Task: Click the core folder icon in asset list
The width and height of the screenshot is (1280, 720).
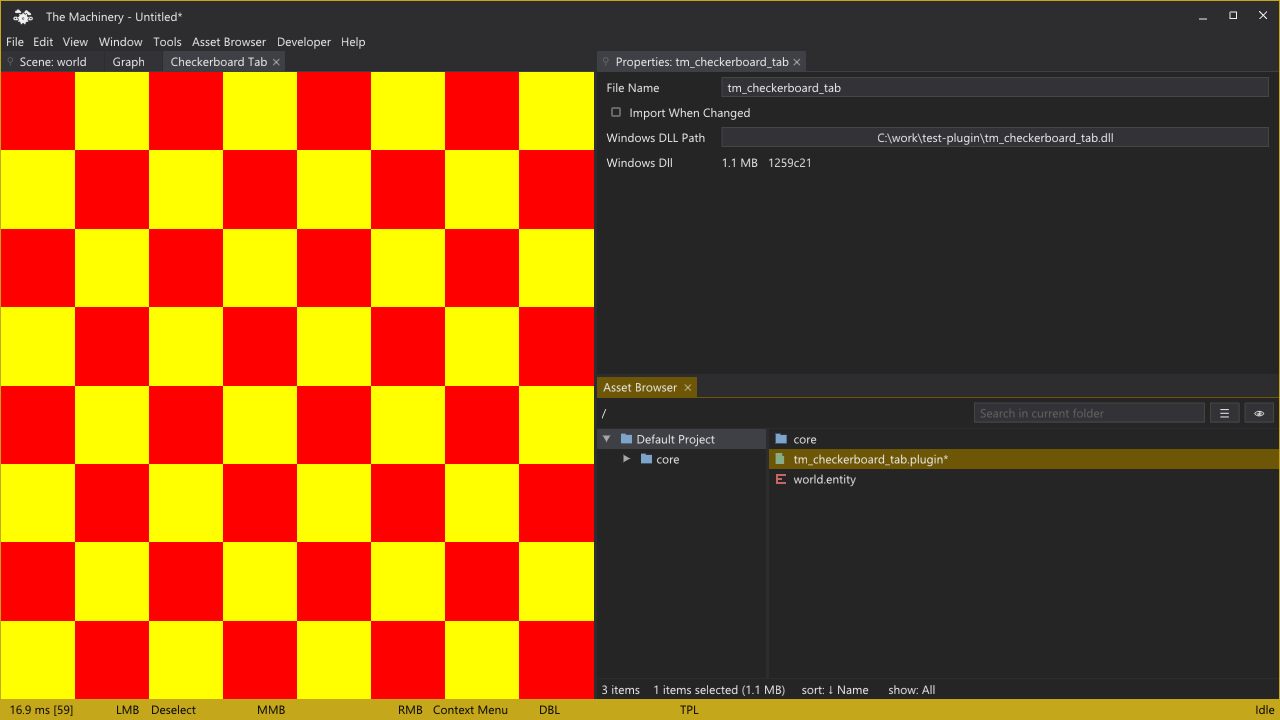Action: pyautogui.click(x=781, y=439)
